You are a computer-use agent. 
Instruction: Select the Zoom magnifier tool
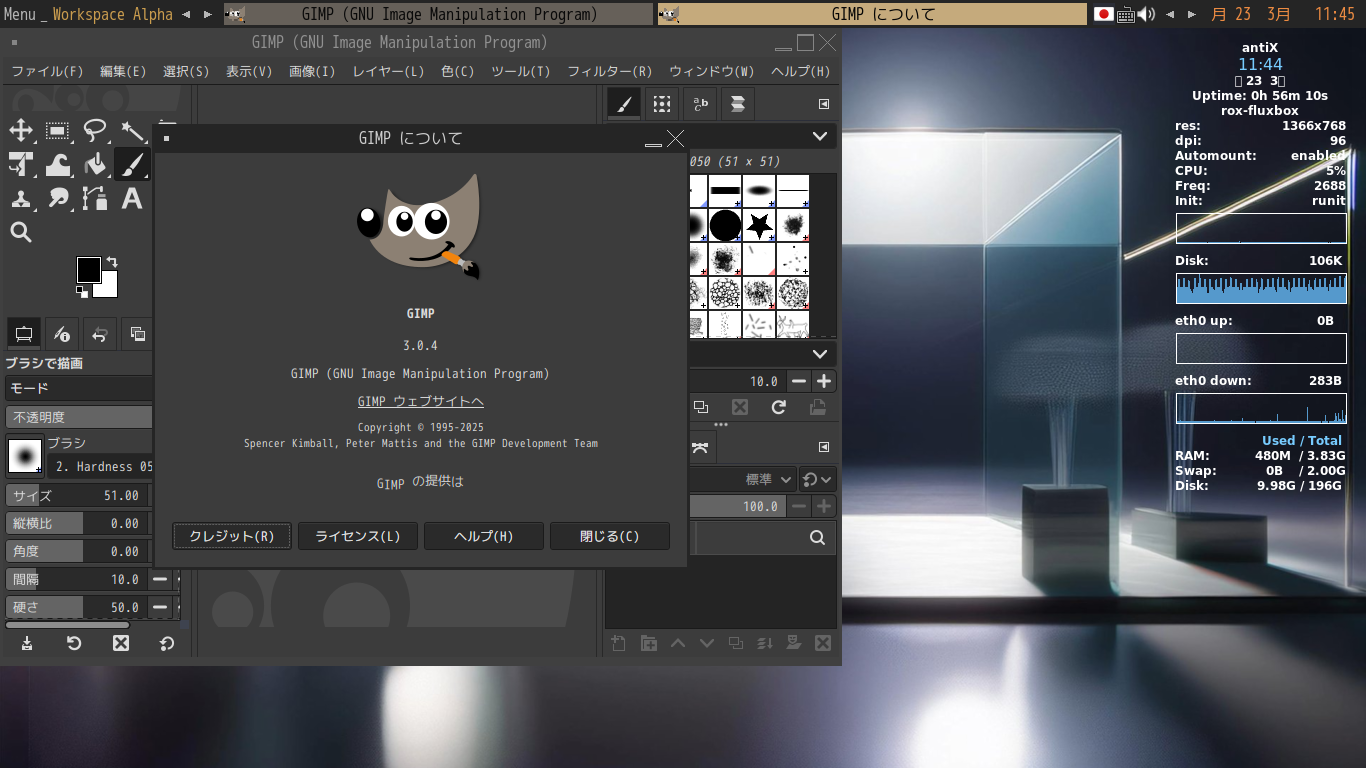point(21,233)
